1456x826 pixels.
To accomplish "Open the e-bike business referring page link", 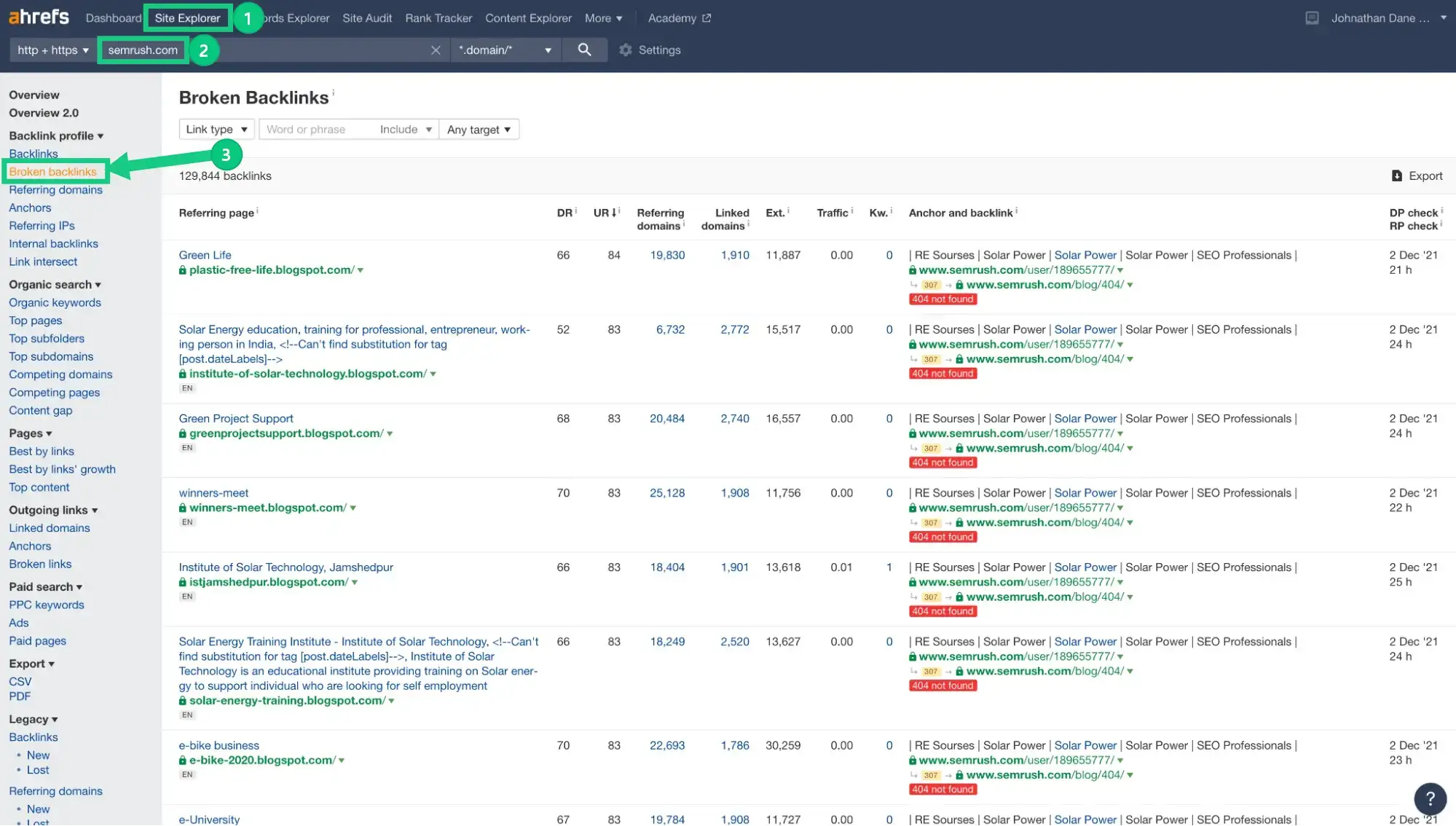I will click(x=219, y=746).
